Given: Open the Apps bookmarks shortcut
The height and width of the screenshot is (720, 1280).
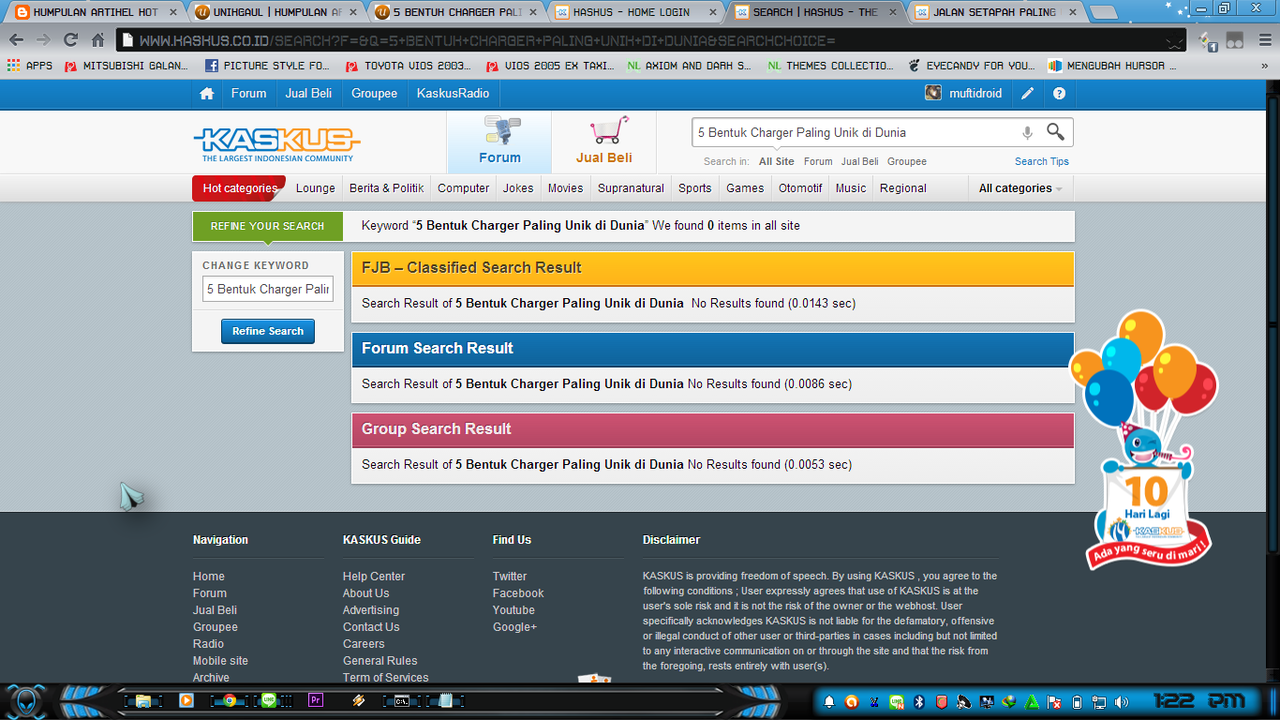Looking at the screenshot, I should point(29,65).
